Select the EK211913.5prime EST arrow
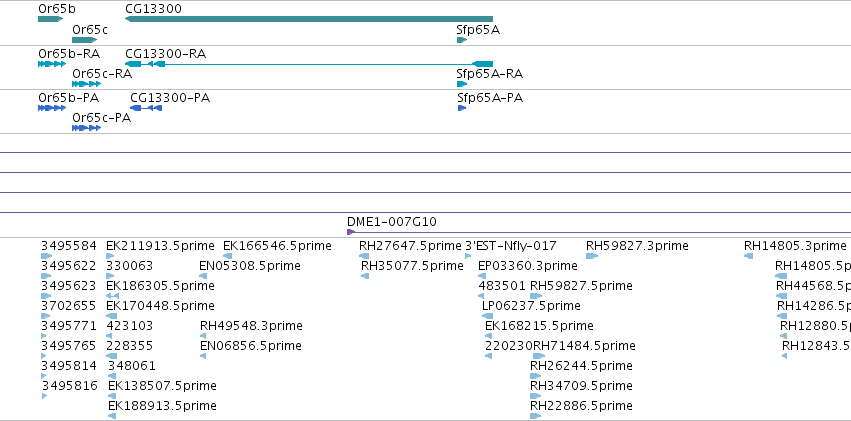The width and height of the screenshot is (851, 421). (111, 256)
